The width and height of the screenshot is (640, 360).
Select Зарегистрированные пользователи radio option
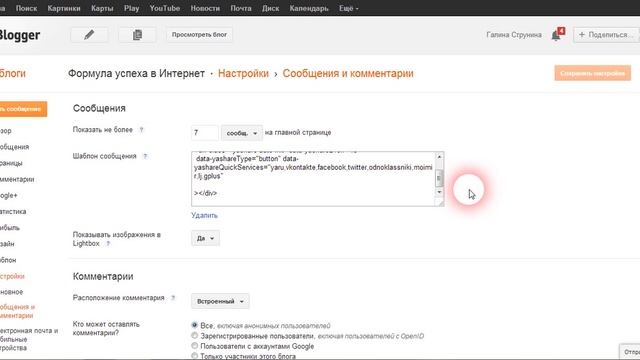pyautogui.click(x=194, y=336)
